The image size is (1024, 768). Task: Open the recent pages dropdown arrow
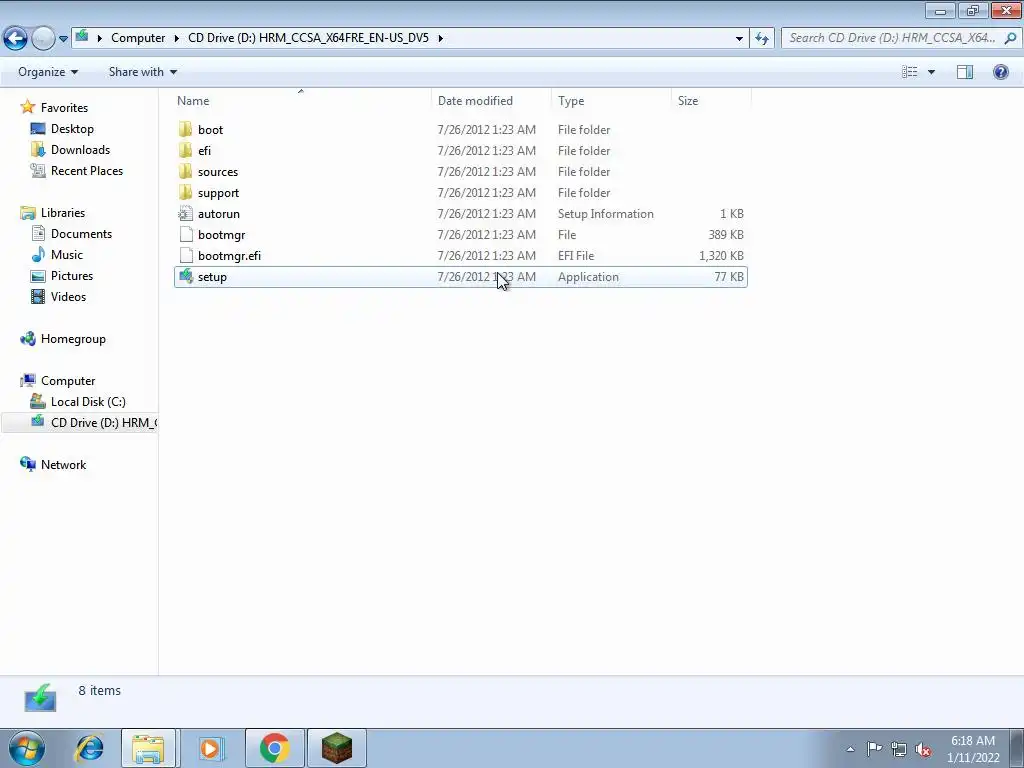coord(63,39)
